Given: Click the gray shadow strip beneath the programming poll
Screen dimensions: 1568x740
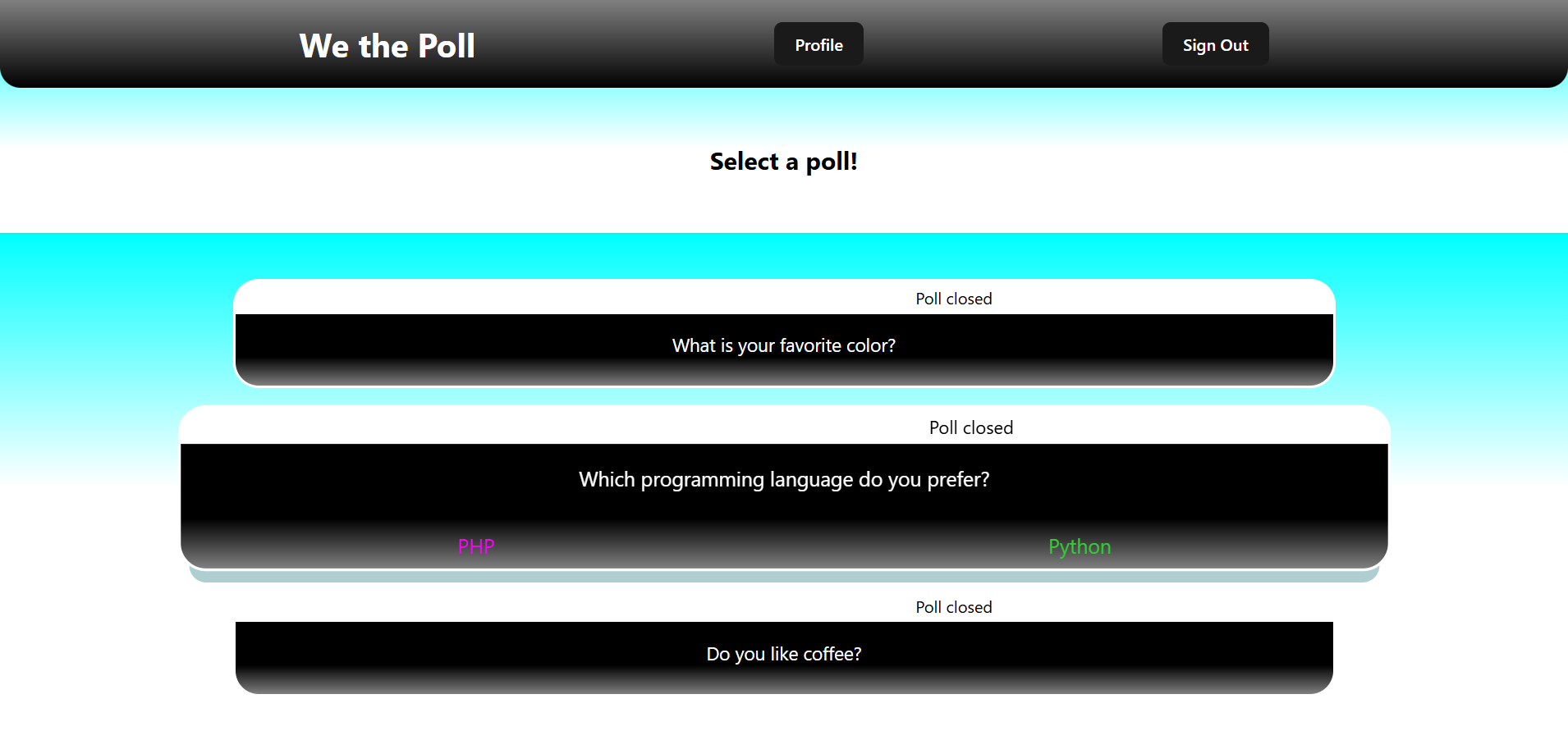Looking at the screenshot, I should pyautogui.click(x=783, y=576).
